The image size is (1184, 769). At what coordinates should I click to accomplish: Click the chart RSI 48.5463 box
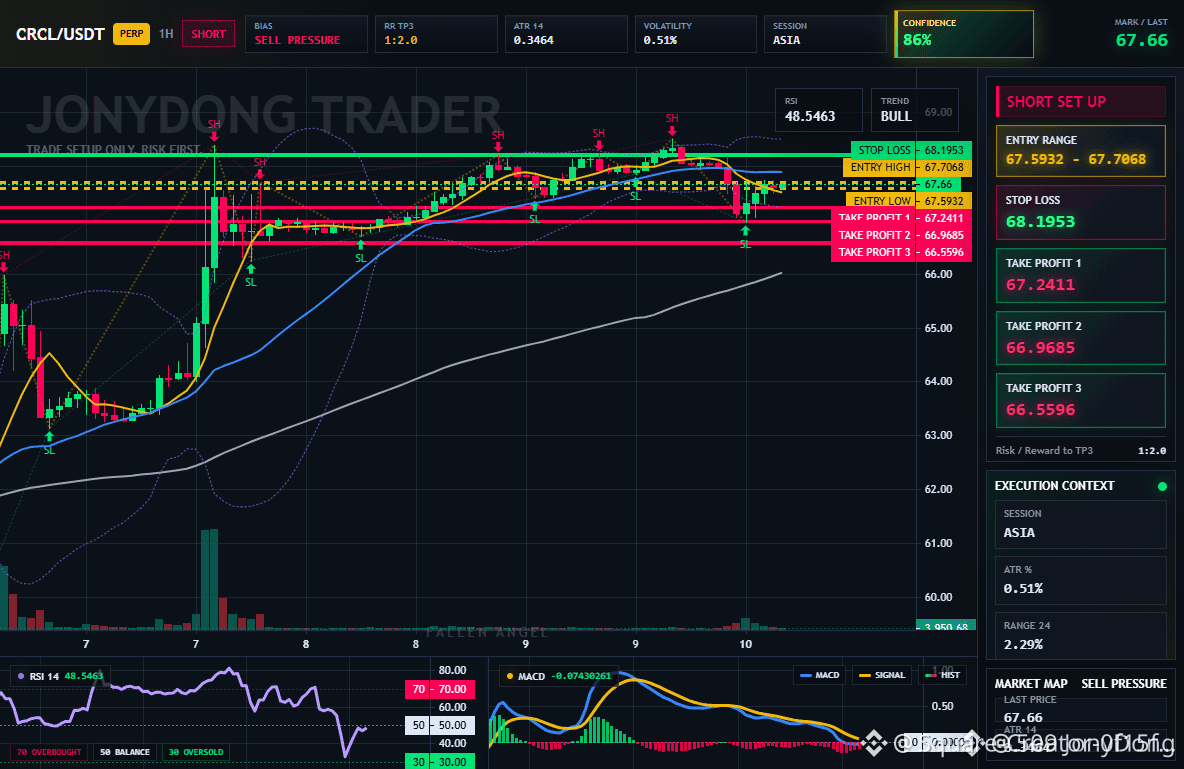pos(819,110)
